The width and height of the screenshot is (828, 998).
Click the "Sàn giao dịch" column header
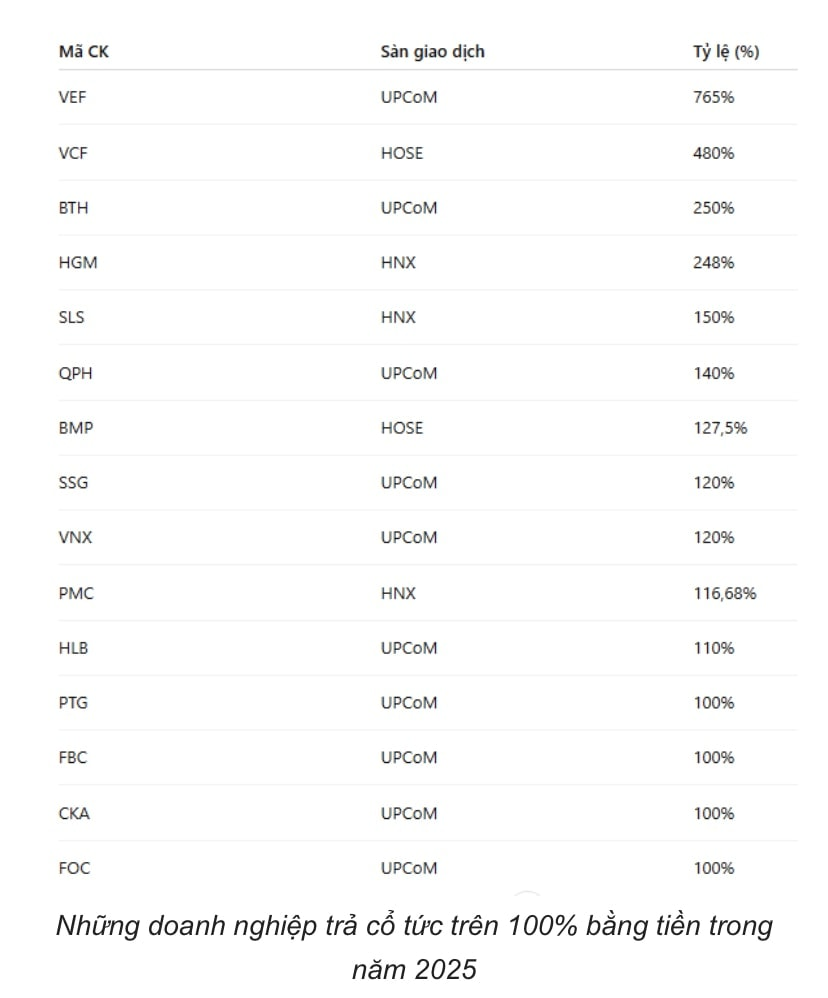(432, 52)
